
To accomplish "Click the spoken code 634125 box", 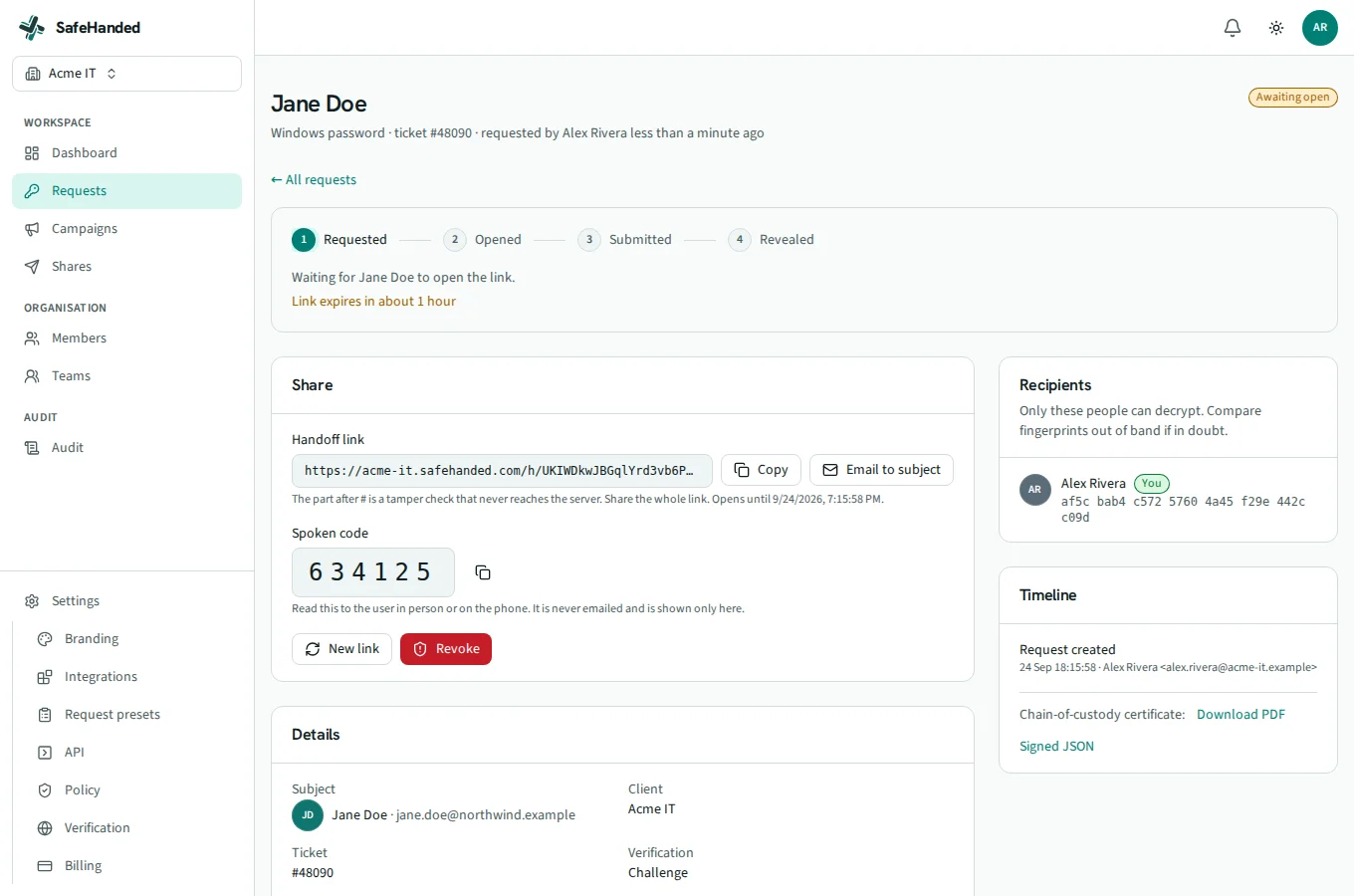I will [373, 572].
